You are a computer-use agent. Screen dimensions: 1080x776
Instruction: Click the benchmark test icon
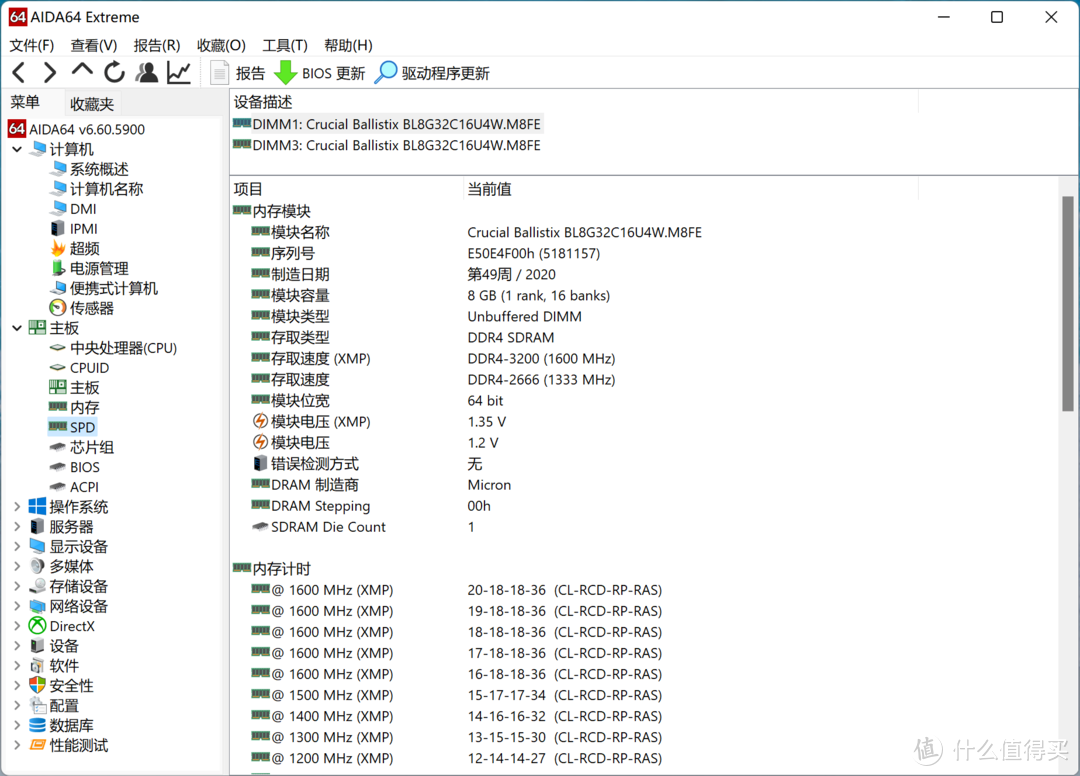(x=37, y=745)
